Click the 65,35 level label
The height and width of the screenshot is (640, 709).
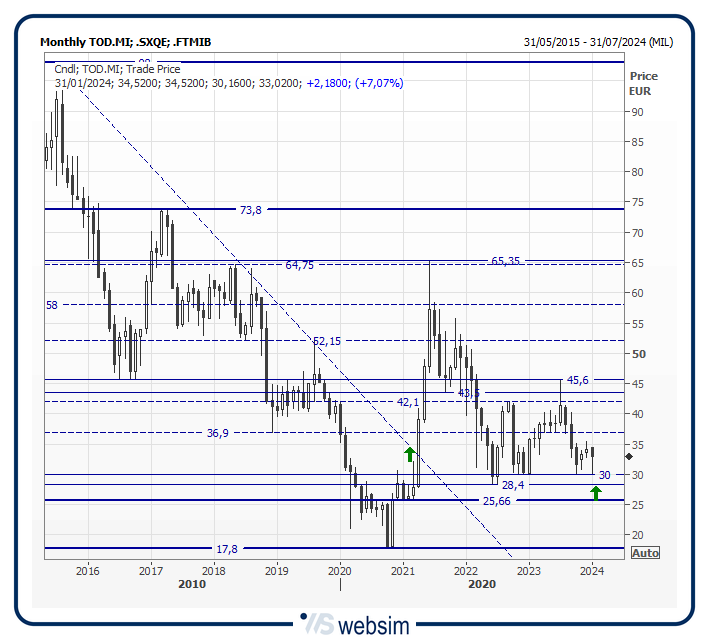coord(505,261)
